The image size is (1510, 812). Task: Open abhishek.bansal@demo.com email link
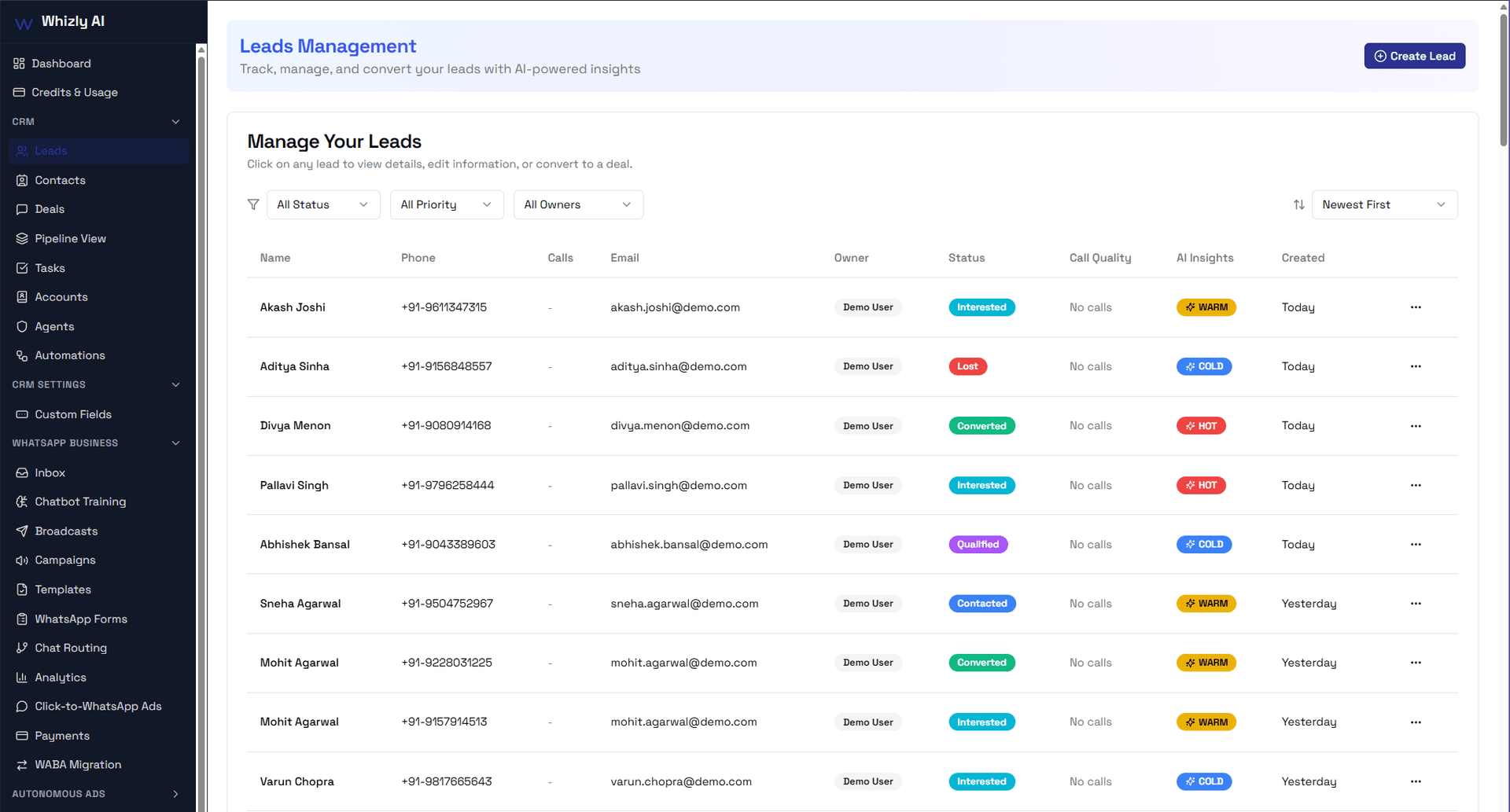(689, 544)
